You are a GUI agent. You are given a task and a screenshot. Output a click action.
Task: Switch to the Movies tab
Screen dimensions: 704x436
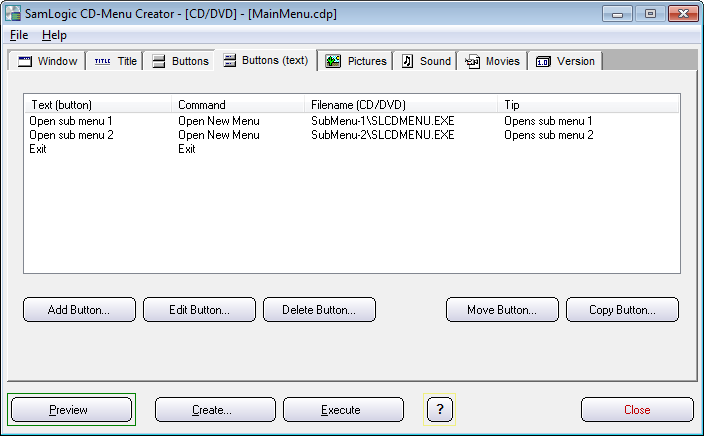492,61
